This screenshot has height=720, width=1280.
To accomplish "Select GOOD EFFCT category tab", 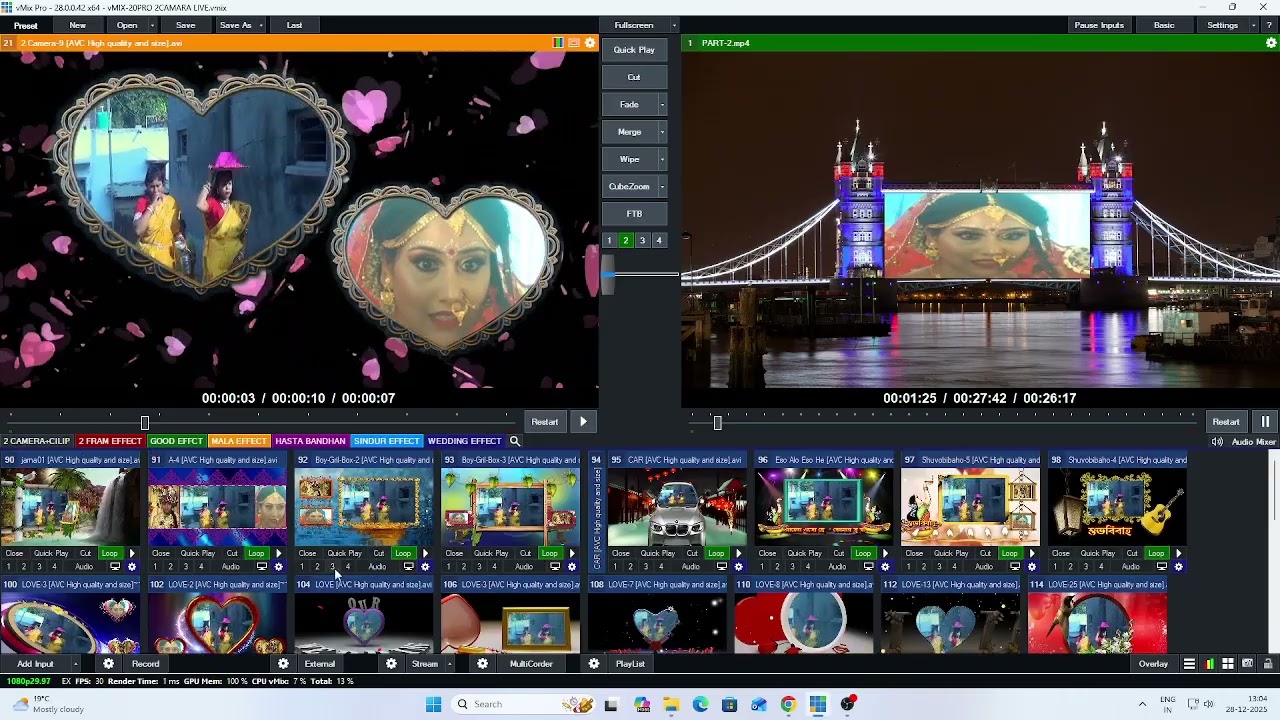I will coord(176,441).
